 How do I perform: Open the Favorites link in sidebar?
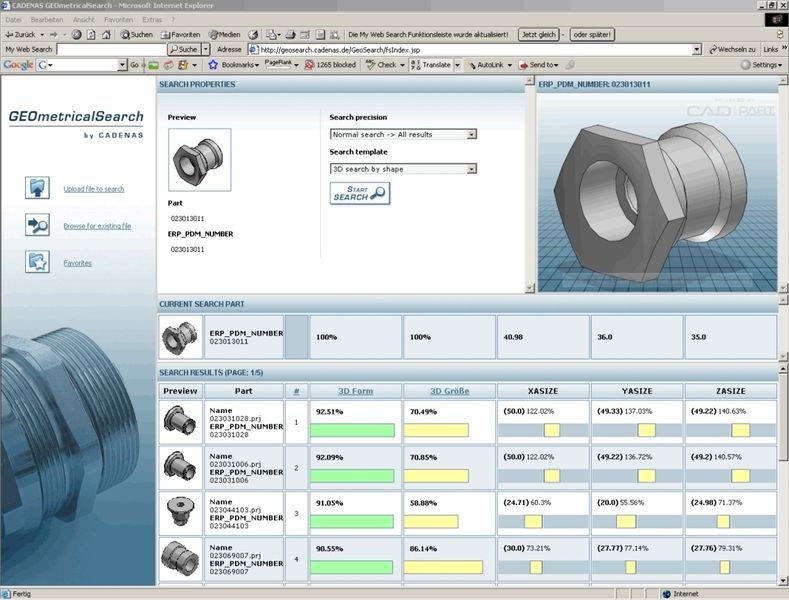pos(77,263)
